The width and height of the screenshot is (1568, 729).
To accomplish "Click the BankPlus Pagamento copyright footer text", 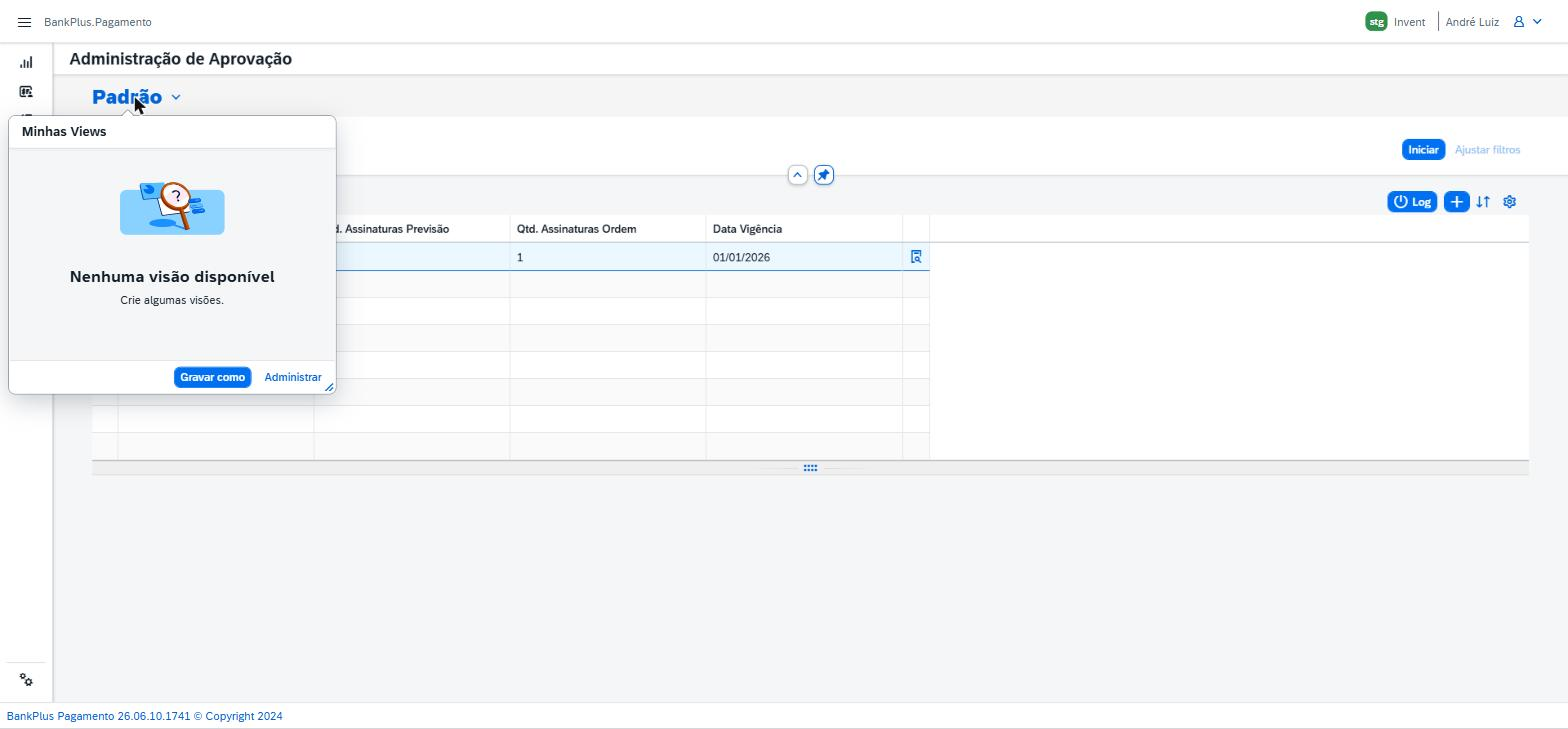I will point(145,716).
